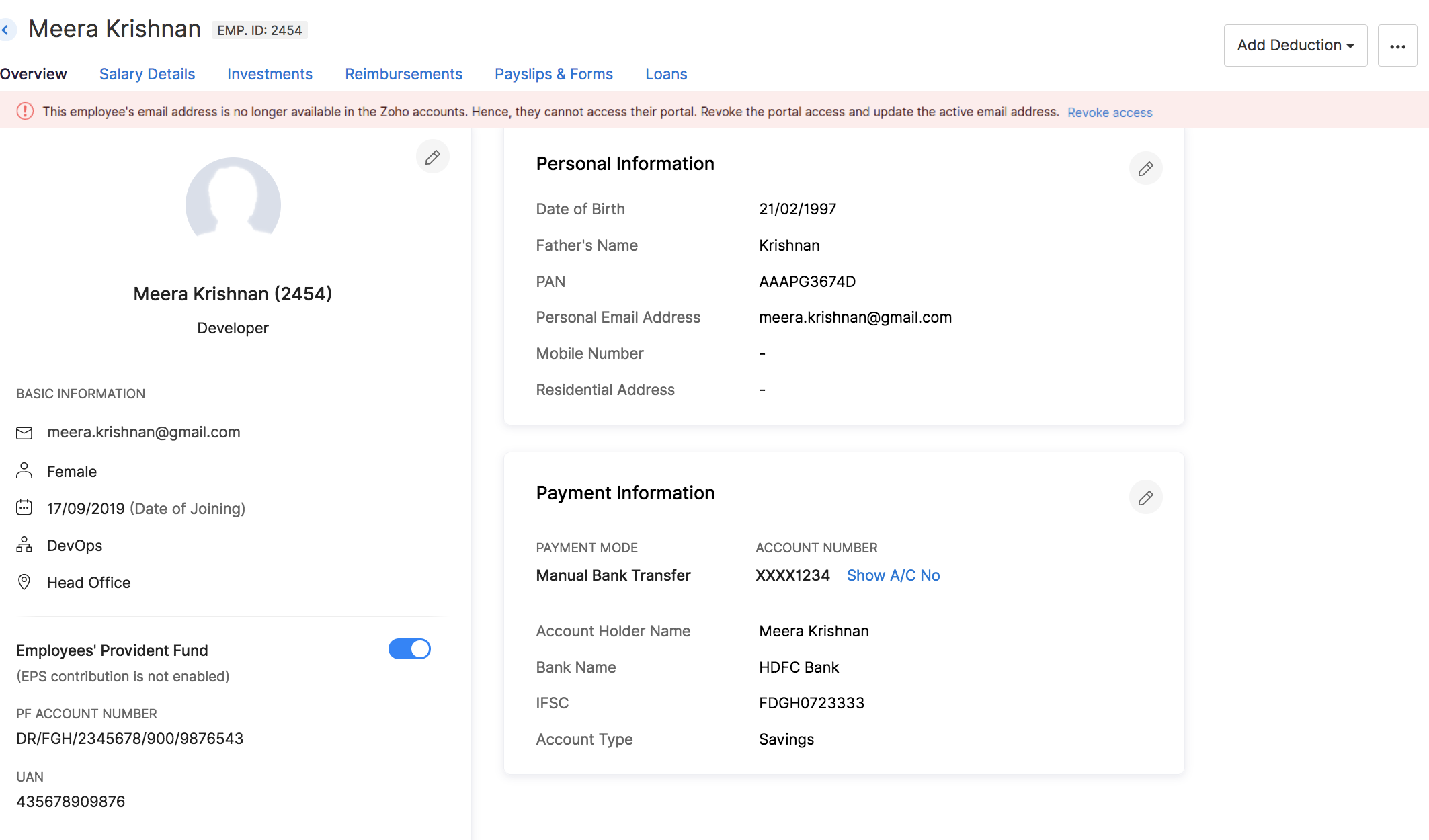Image resolution: width=1429 pixels, height=840 pixels.
Task: Click the DevOps department icon
Action: 24,545
